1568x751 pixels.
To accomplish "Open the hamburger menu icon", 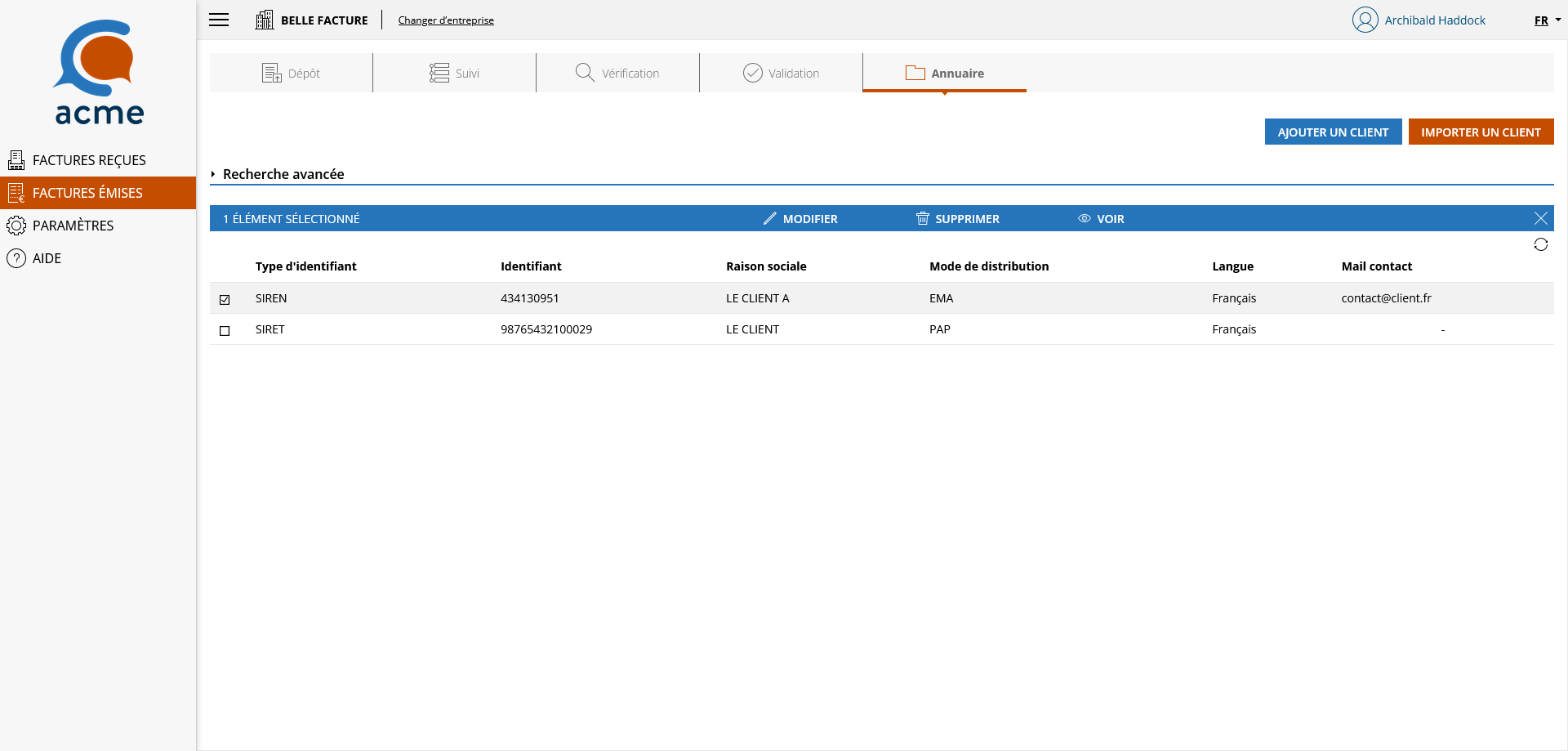I will tap(219, 20).
